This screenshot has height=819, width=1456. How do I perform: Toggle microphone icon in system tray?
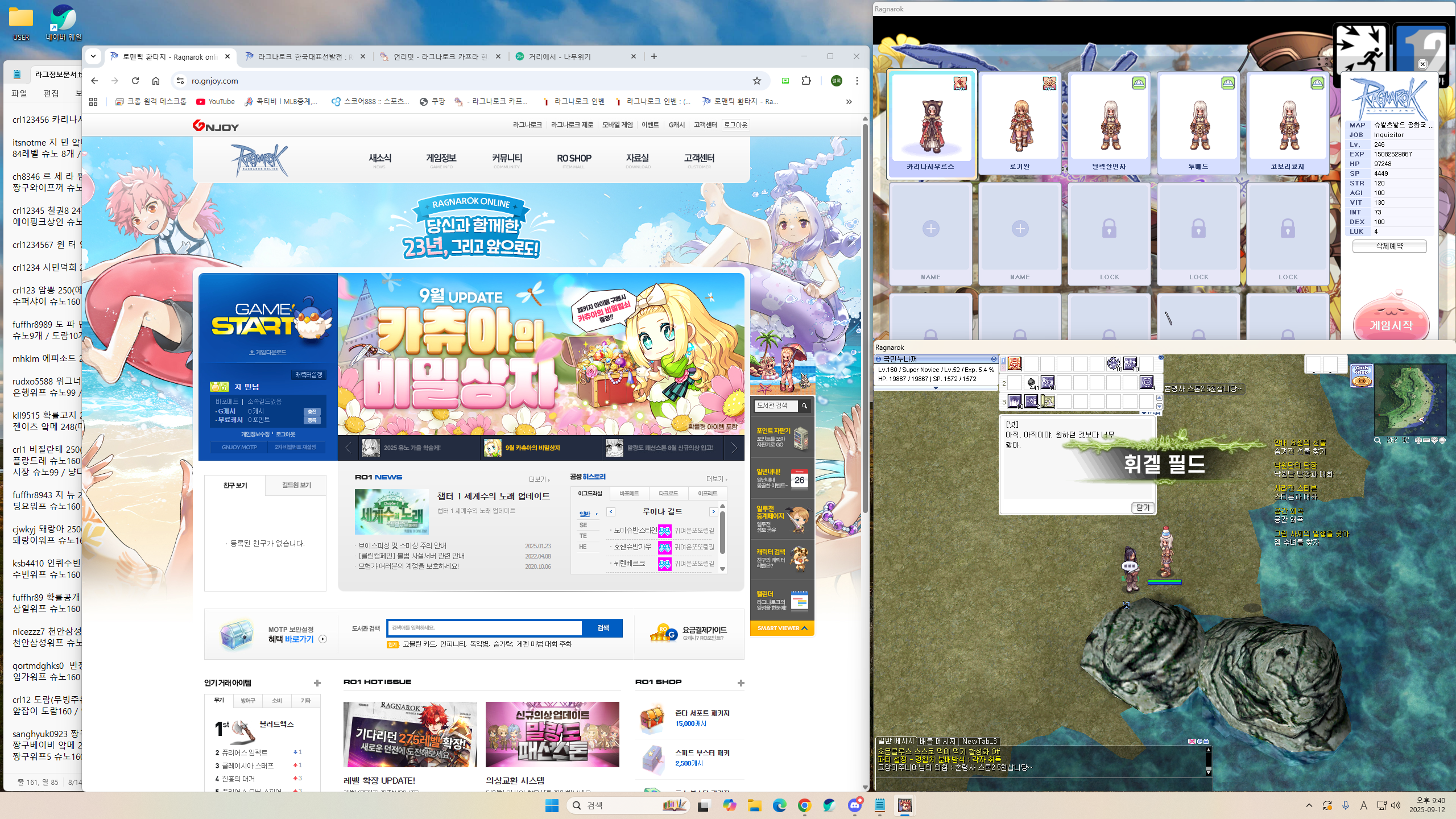pyautogui.click(x=1346, y=805)
